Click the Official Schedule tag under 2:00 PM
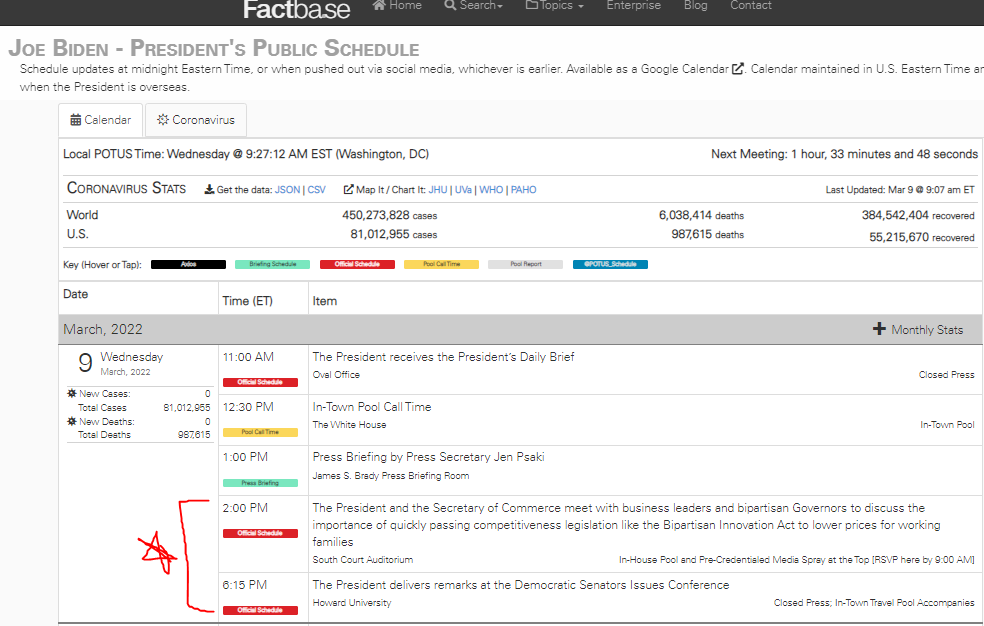The width and height of the screenshot is (984, 626). point(260,533)
